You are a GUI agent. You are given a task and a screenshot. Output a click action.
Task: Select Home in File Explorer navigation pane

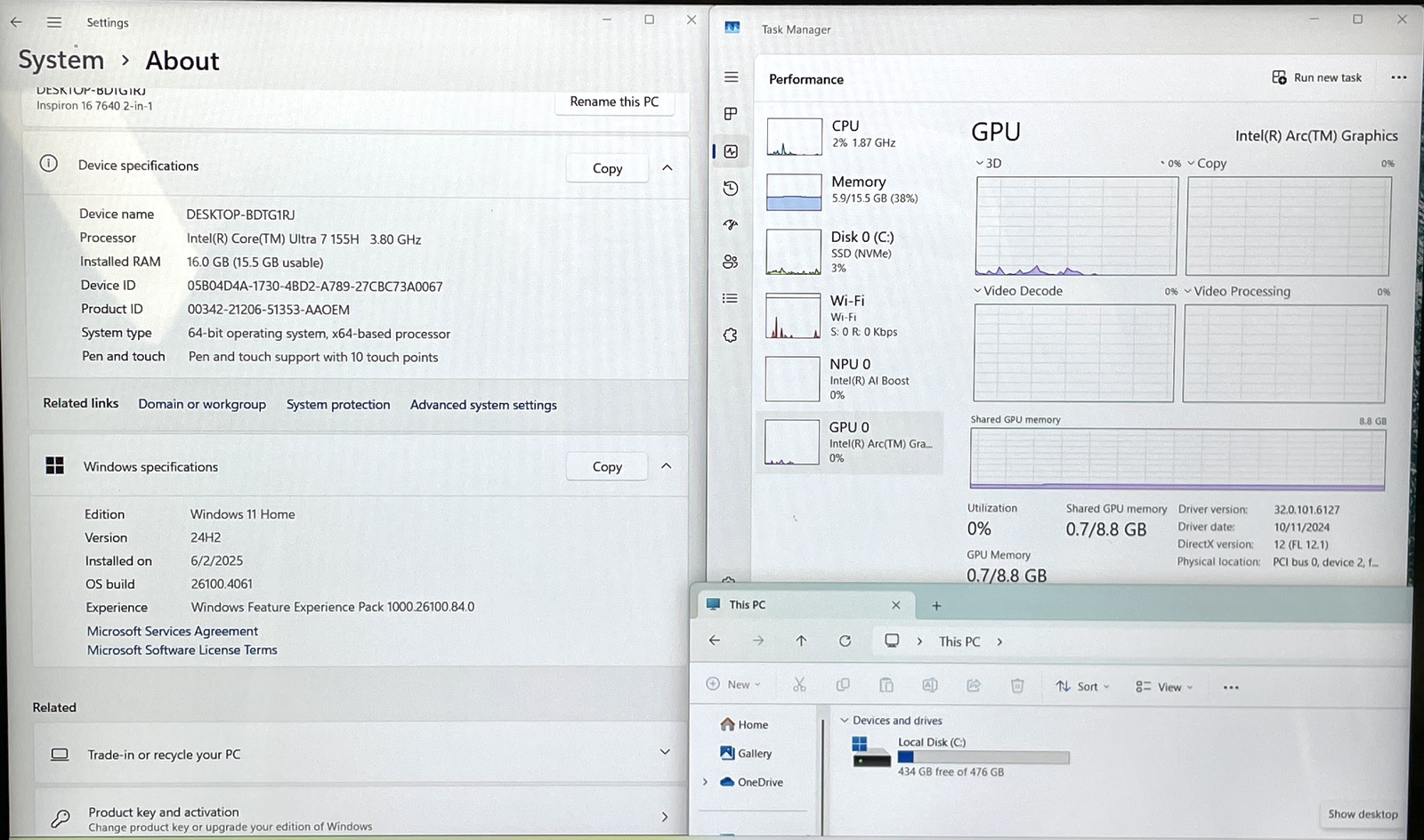pos(744,724)
